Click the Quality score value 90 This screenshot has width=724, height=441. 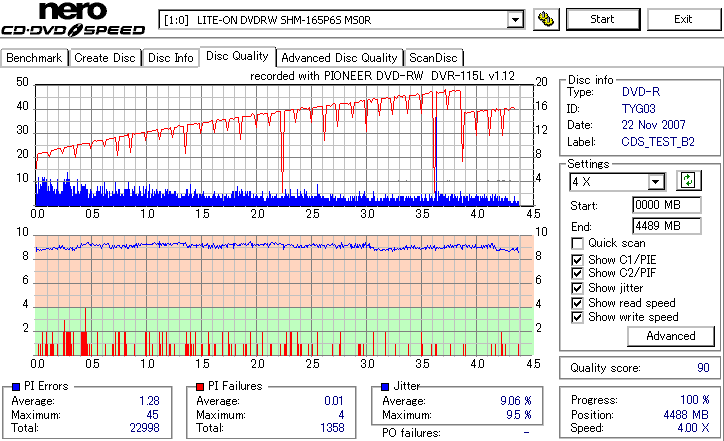tap(703, 368)
